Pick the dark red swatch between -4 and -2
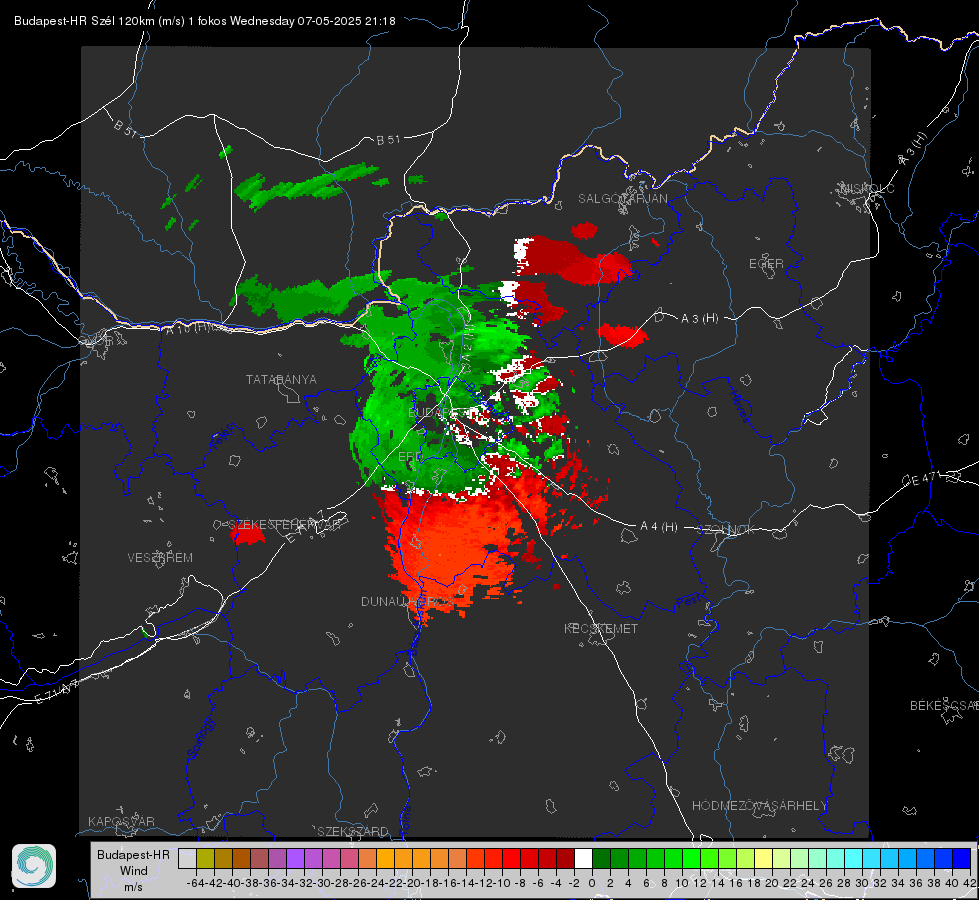Viewport: 979px width, 900px height. [565, 858]
